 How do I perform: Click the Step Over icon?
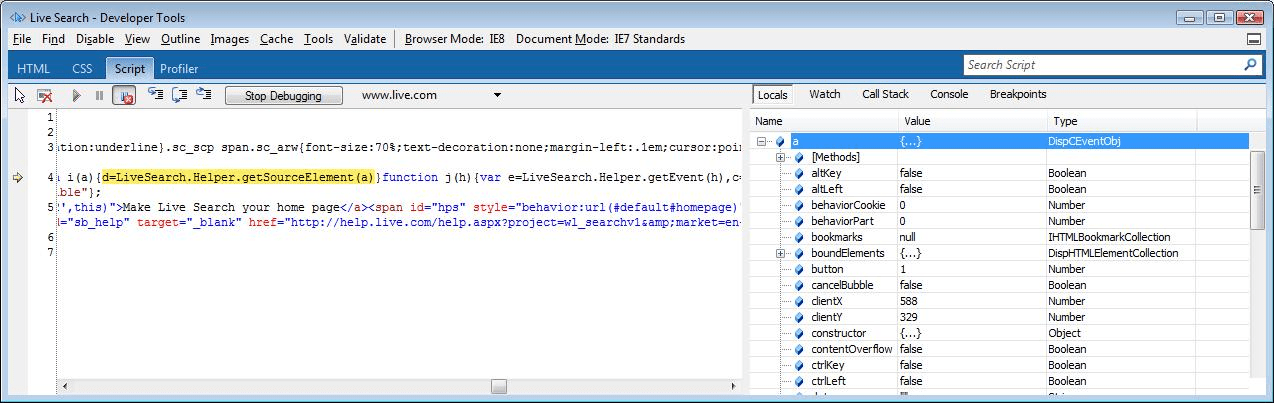pos(180,94)
